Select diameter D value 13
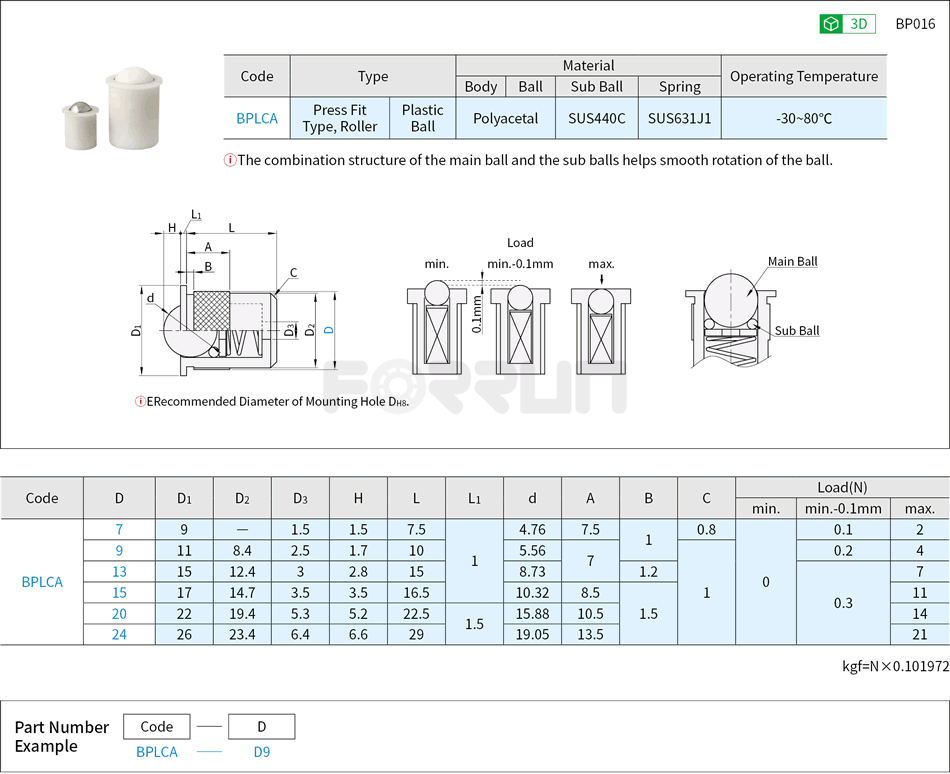This screenshot has width=950, height=774. coord(120,572)
